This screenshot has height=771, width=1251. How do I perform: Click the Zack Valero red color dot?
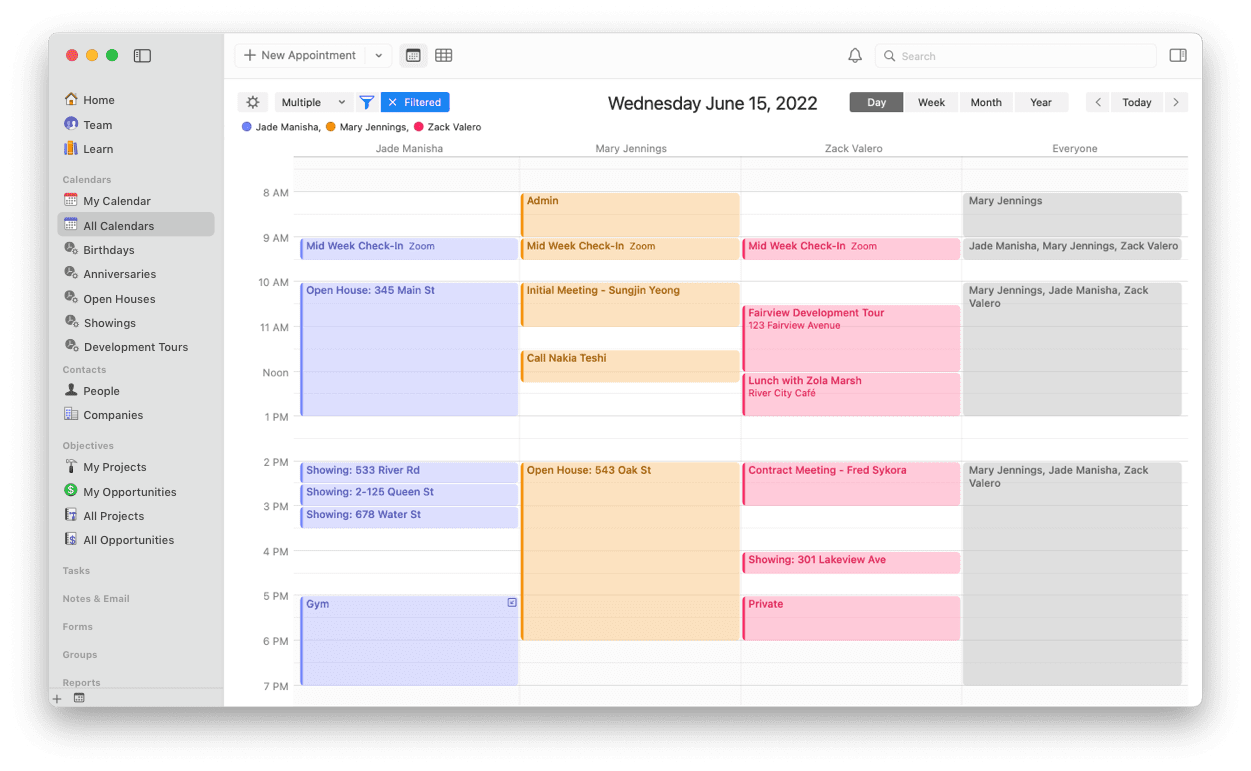(x=419, y=127)
